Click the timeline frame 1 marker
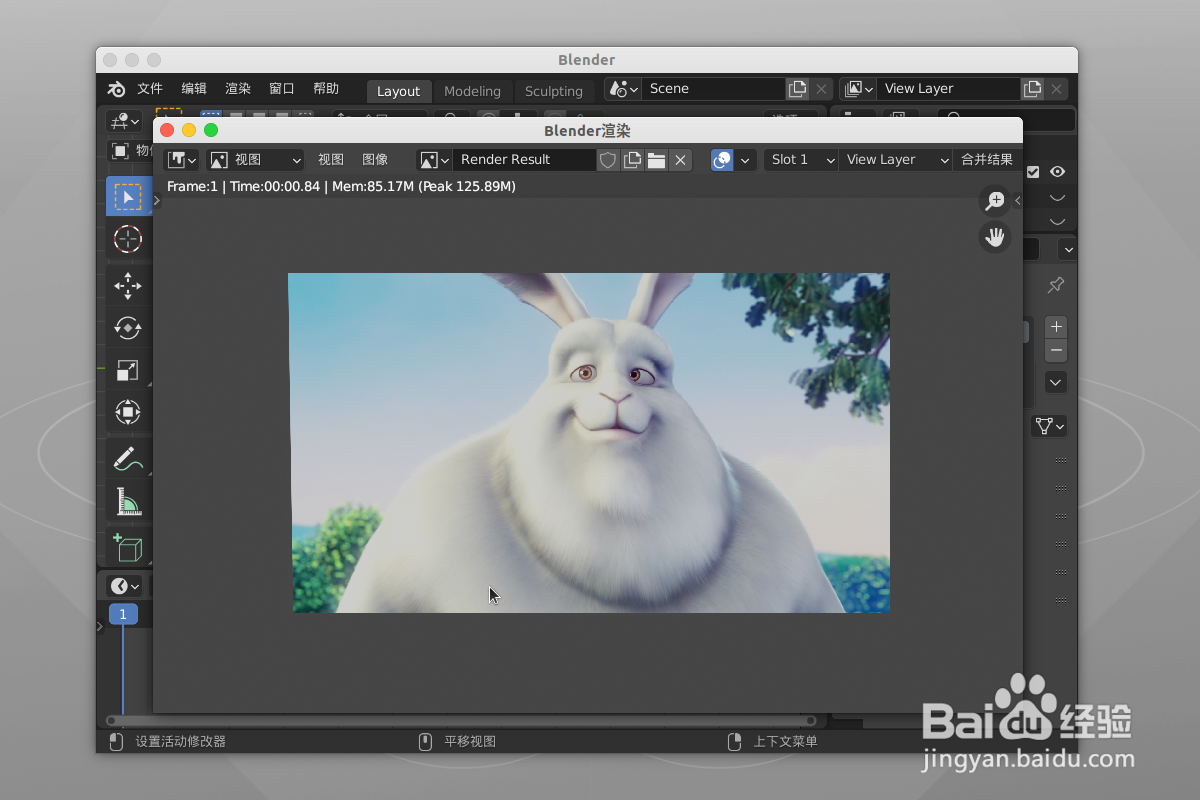Screen dimensions: 1200x800 pyautogui.click(x=123, y=614)
